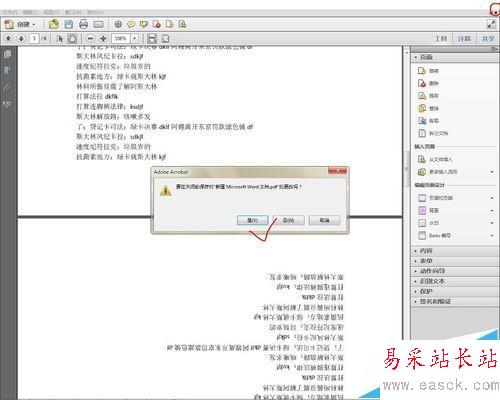Expand 更多插入选项 dropdown arrow
Image resolution: width=500 pixels, height=400 pixels.
tap(492, 172)
